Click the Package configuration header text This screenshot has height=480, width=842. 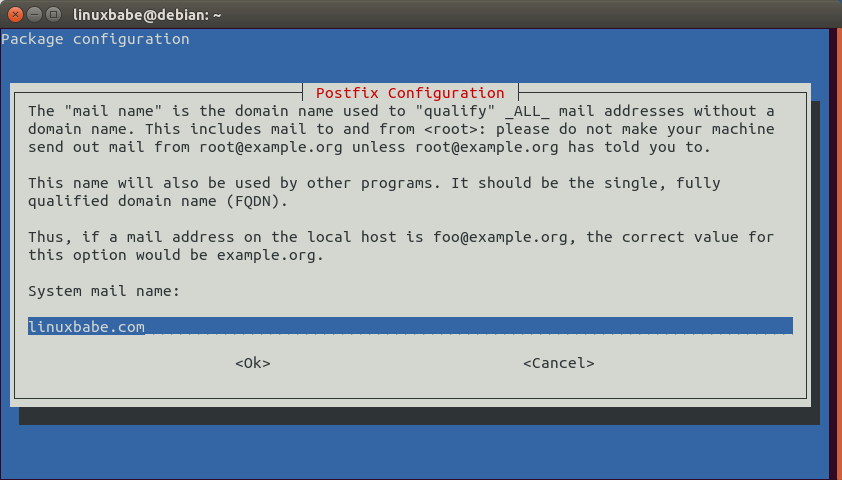pos(95,39)
